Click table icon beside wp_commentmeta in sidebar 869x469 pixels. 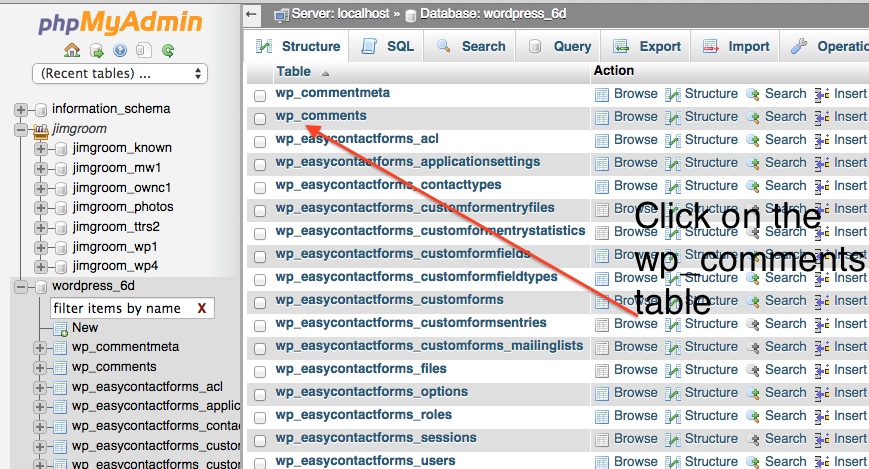coord(60,348)
